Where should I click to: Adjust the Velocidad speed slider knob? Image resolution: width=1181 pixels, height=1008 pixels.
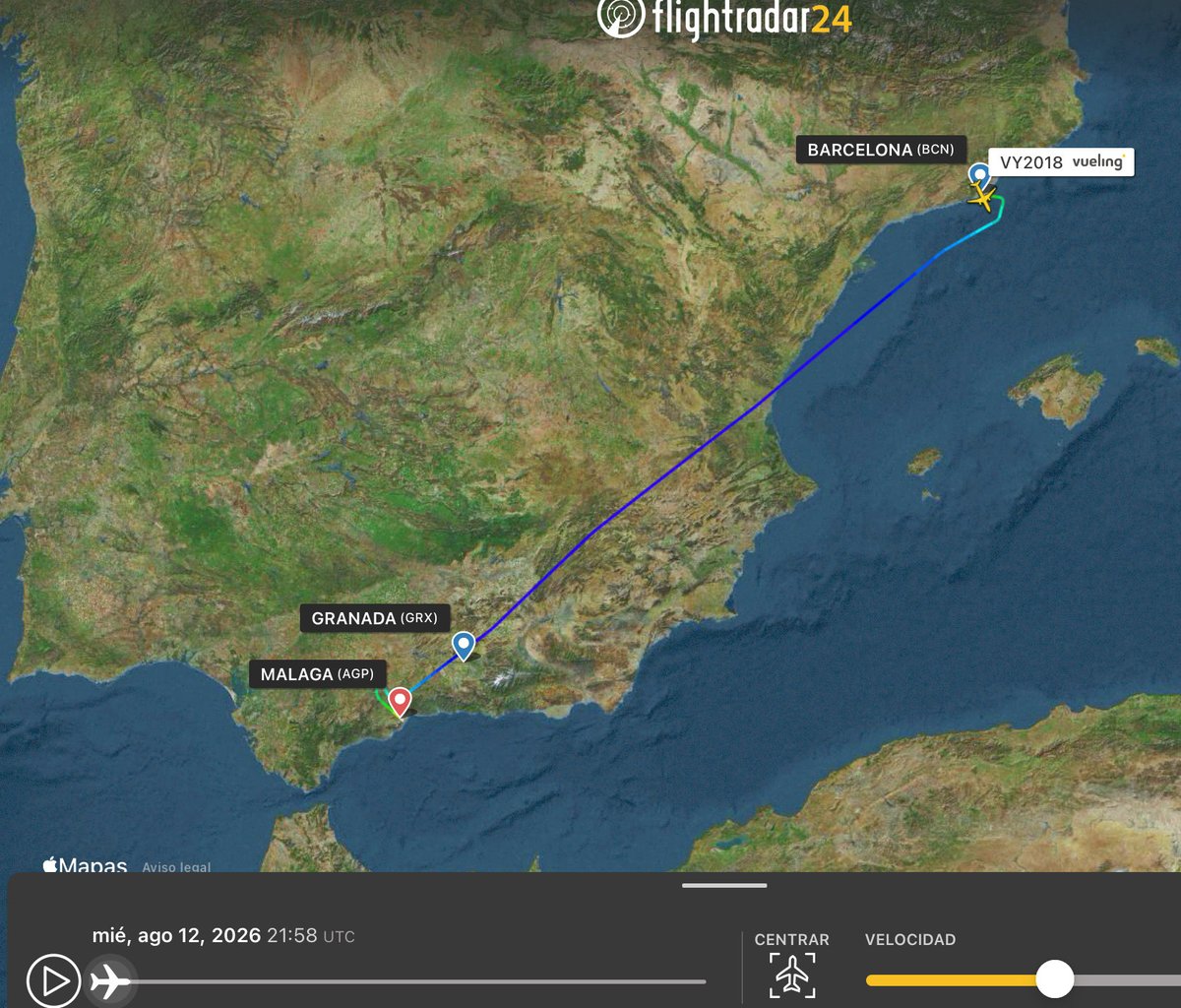tap(1055, 979)
